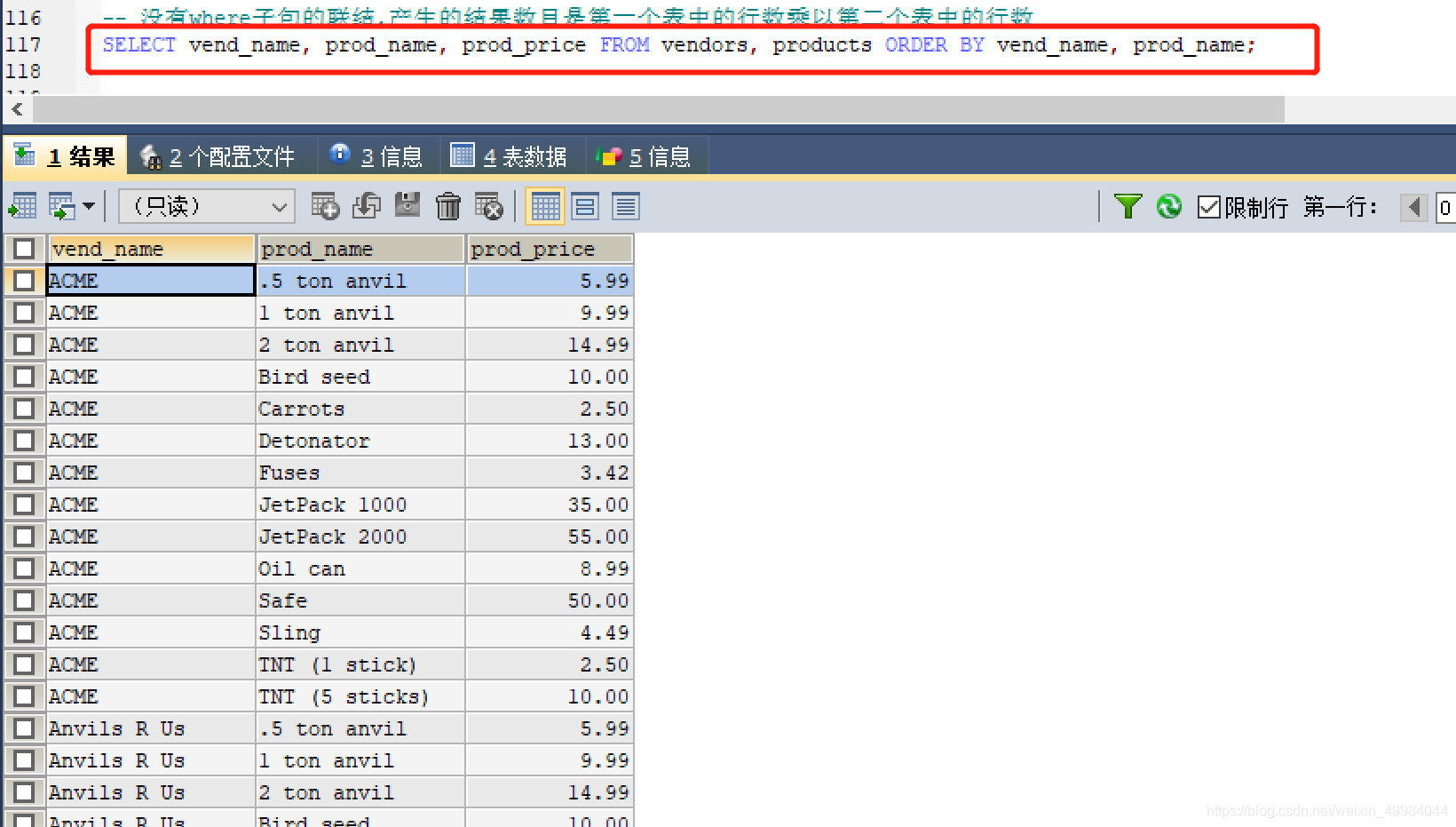Click the editor horizontal scrollbar track
1456x827 pixels.
tap(659, 109)
